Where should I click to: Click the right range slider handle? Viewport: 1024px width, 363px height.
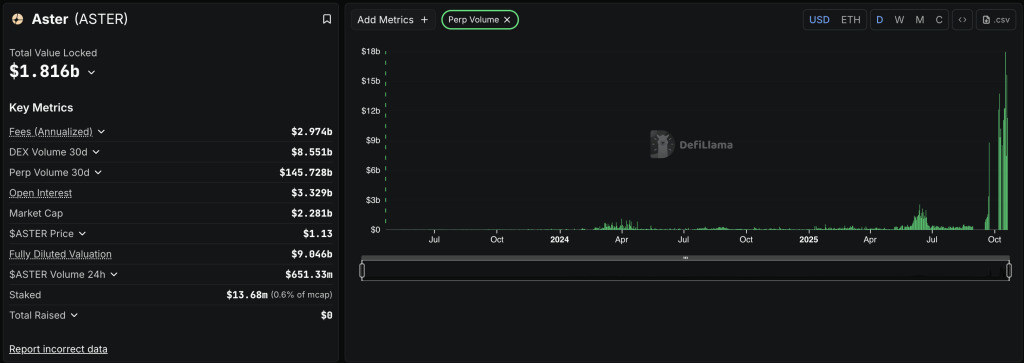(x=1009, y=270)
